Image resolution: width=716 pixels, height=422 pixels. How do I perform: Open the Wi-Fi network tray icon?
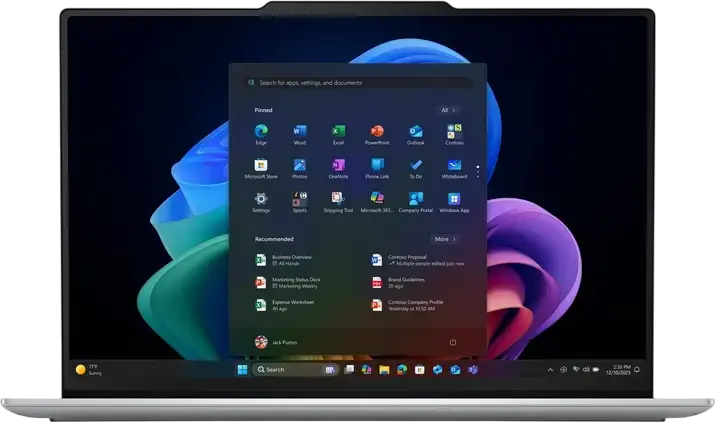[x=576, y=369]
